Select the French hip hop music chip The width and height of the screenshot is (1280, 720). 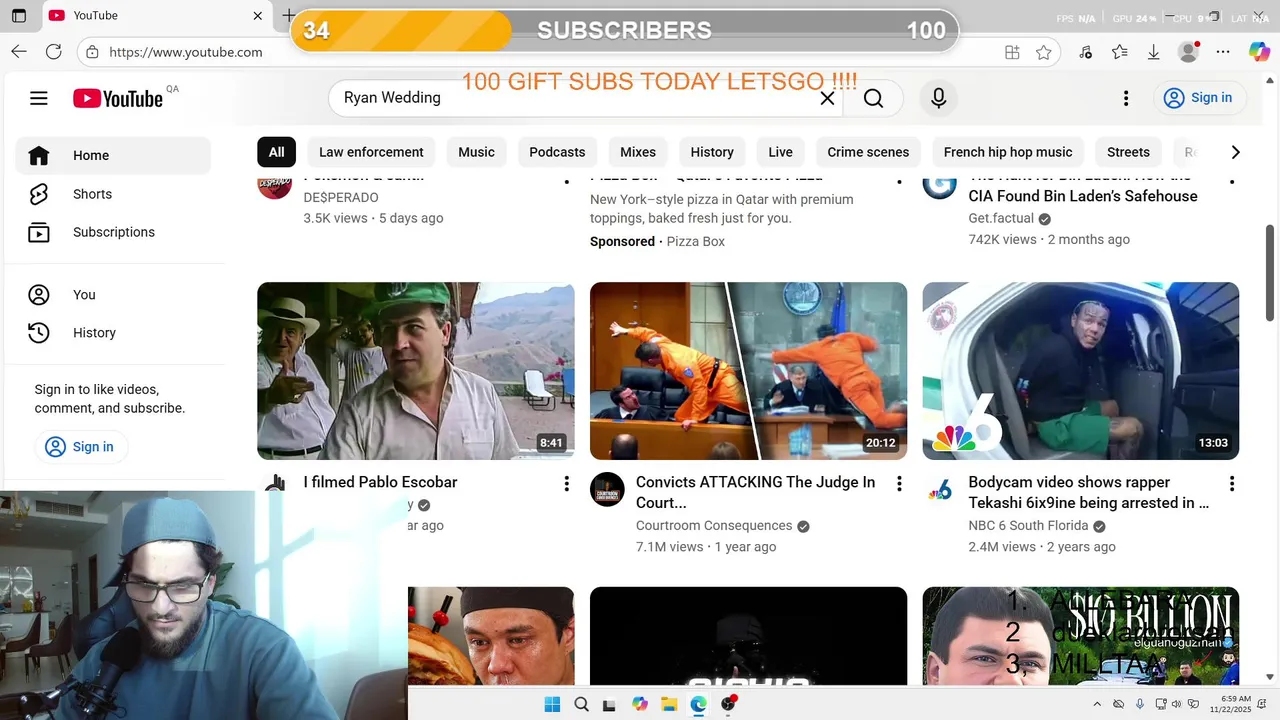(x=1008, y=152)
